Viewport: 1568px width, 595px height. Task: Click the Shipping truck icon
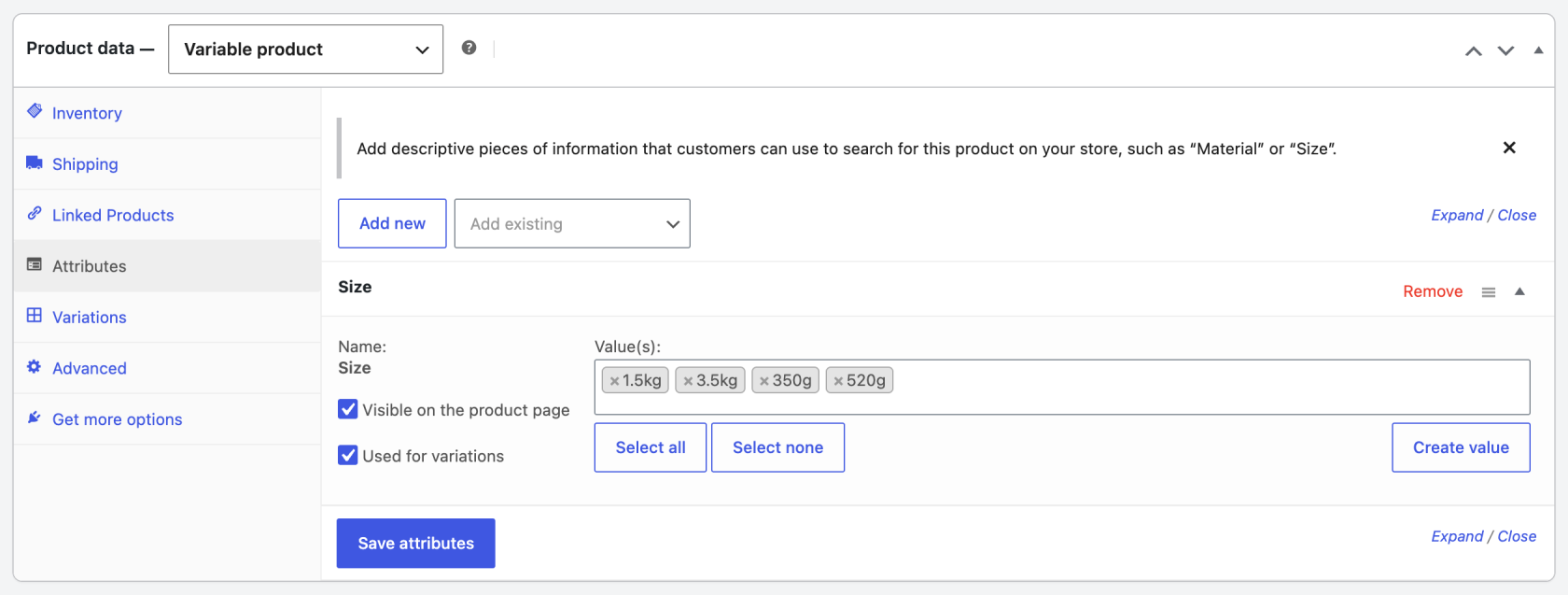tap(35, 163)
